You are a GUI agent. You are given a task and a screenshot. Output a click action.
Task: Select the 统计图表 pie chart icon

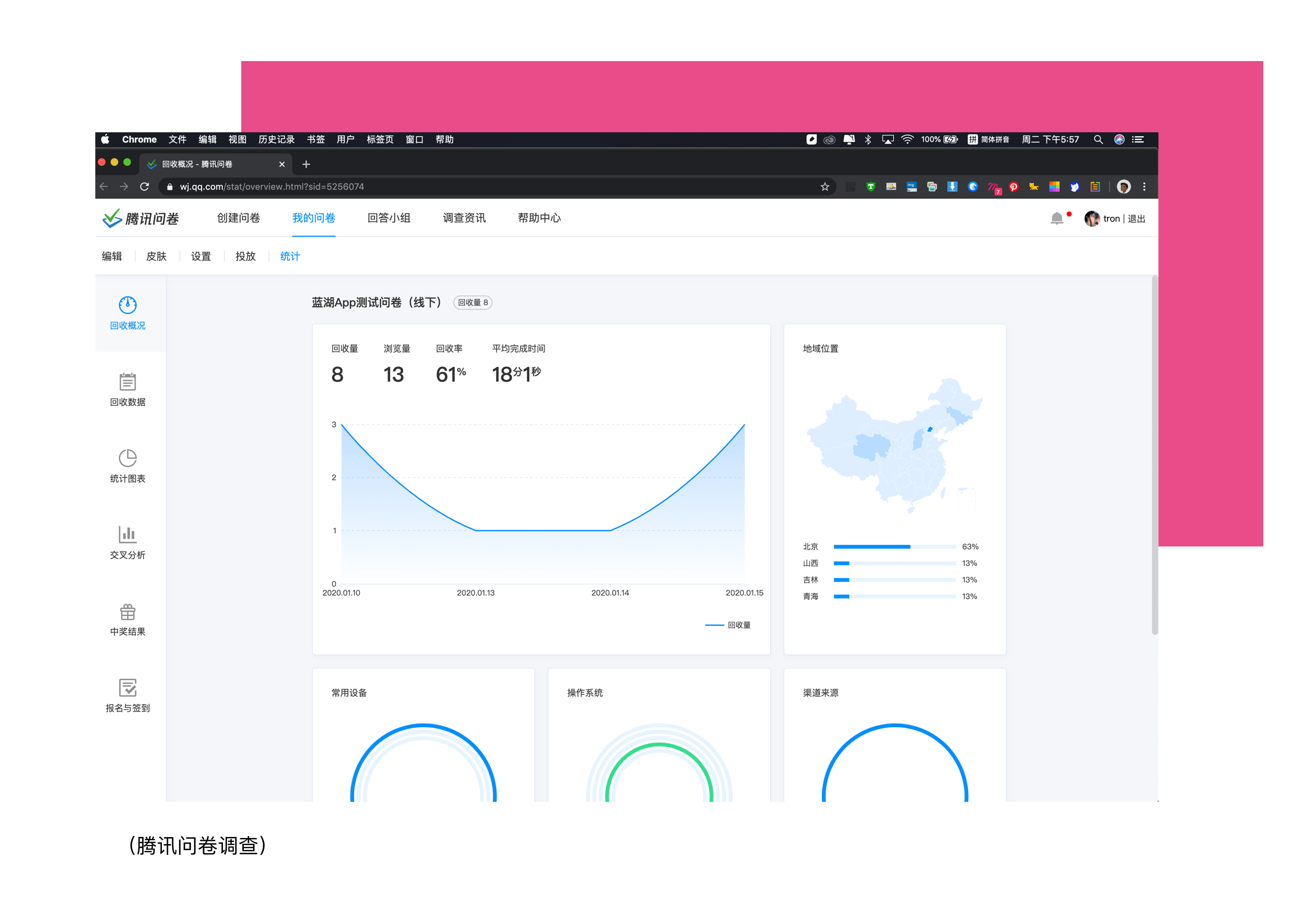click(x=127, y=458)
